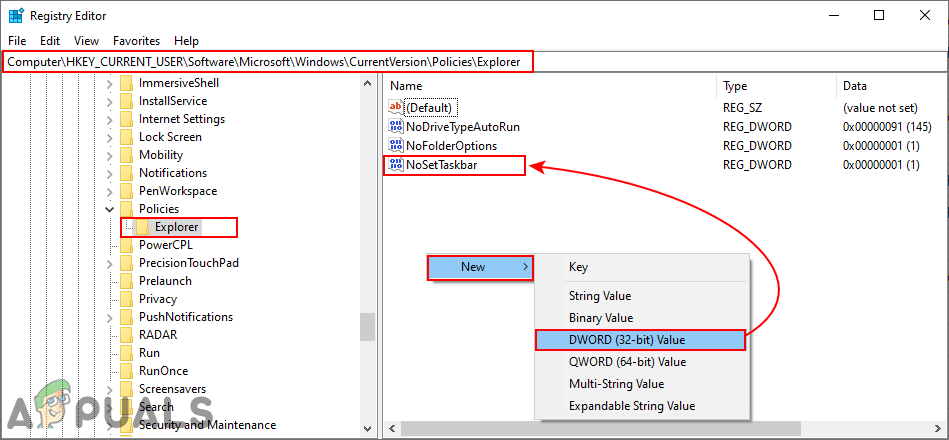949x440 pixels.
Task: Click the Explorer key folder icon
Action: click(142, 227)
